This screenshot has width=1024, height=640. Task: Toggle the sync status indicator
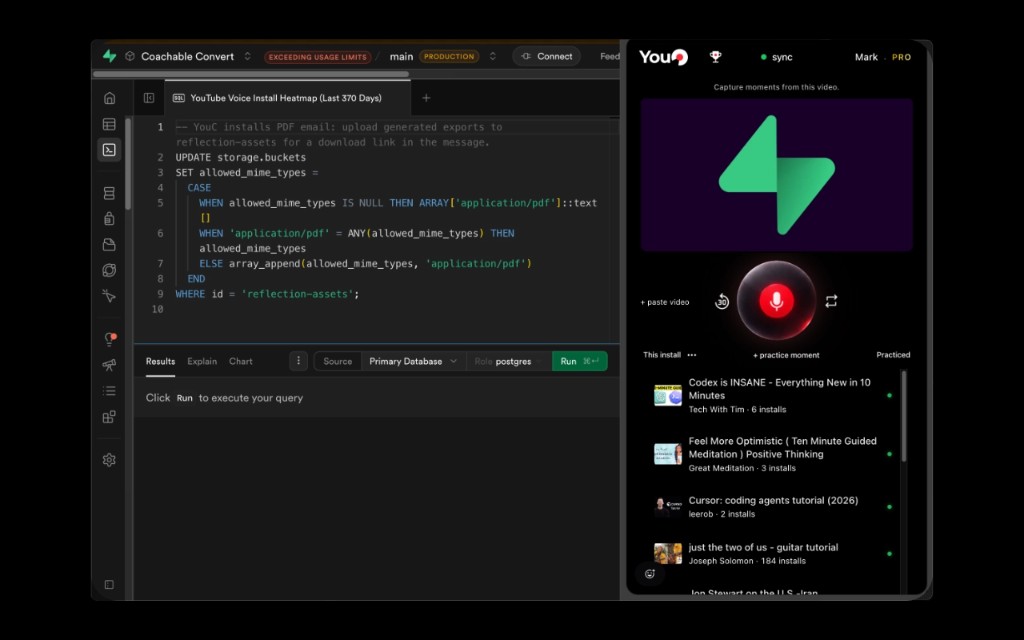point(776,57)
